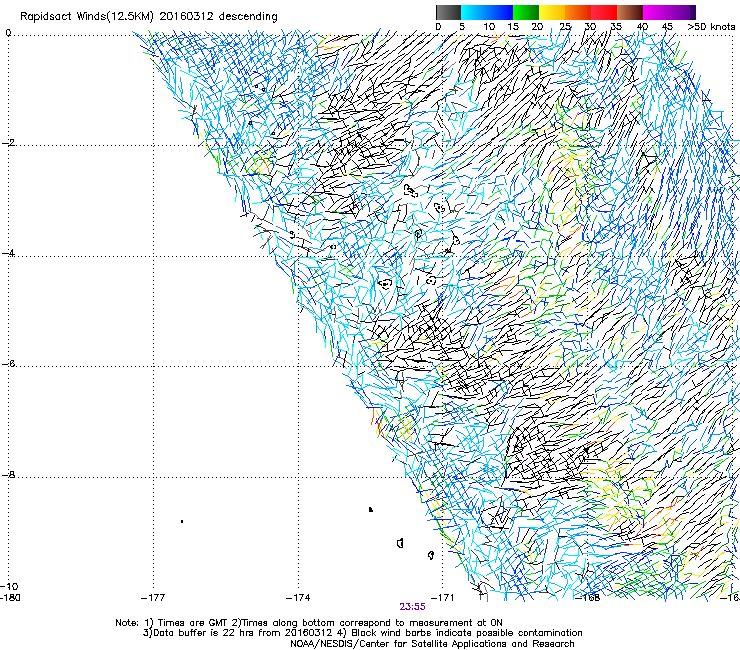Screen dimensions: 740x650
Task: Click the 'Data buffer is 22 hrs' note line
Action: coord(362,633)
